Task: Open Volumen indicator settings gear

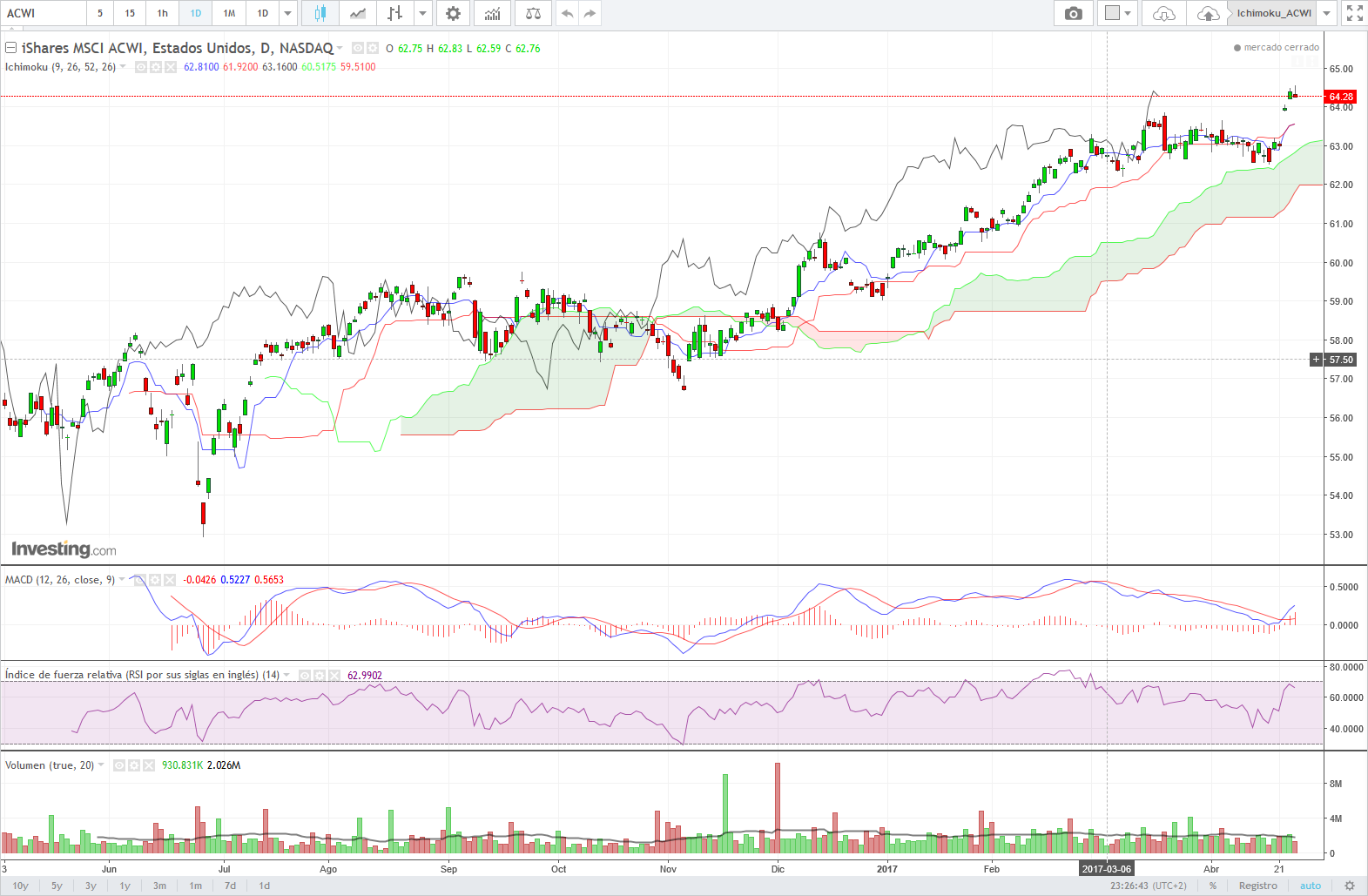Action: tap(134, 765)
